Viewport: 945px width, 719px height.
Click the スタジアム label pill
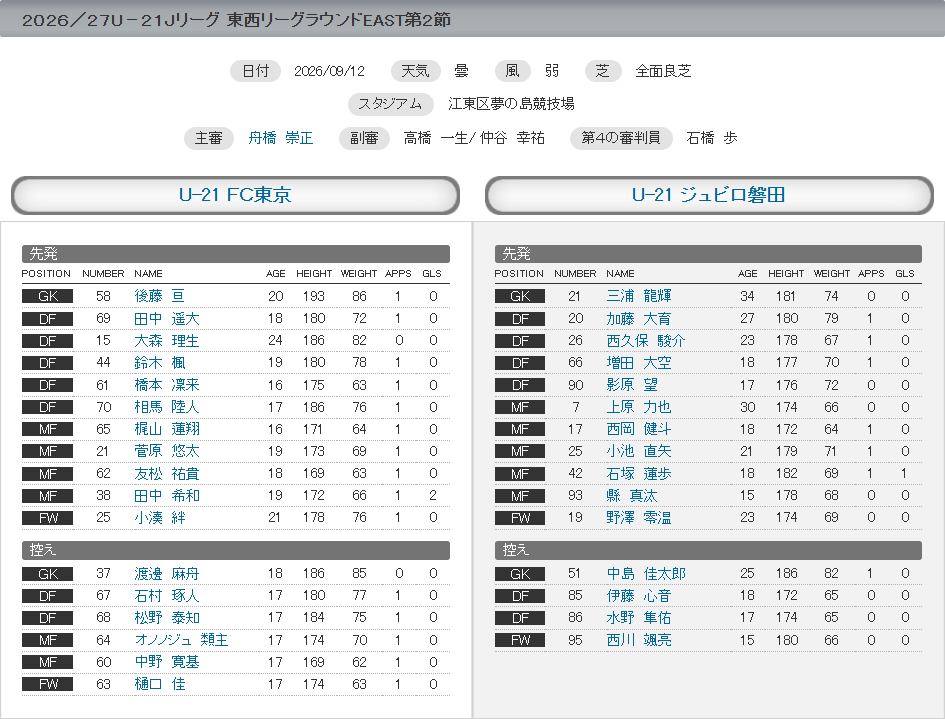391,104
